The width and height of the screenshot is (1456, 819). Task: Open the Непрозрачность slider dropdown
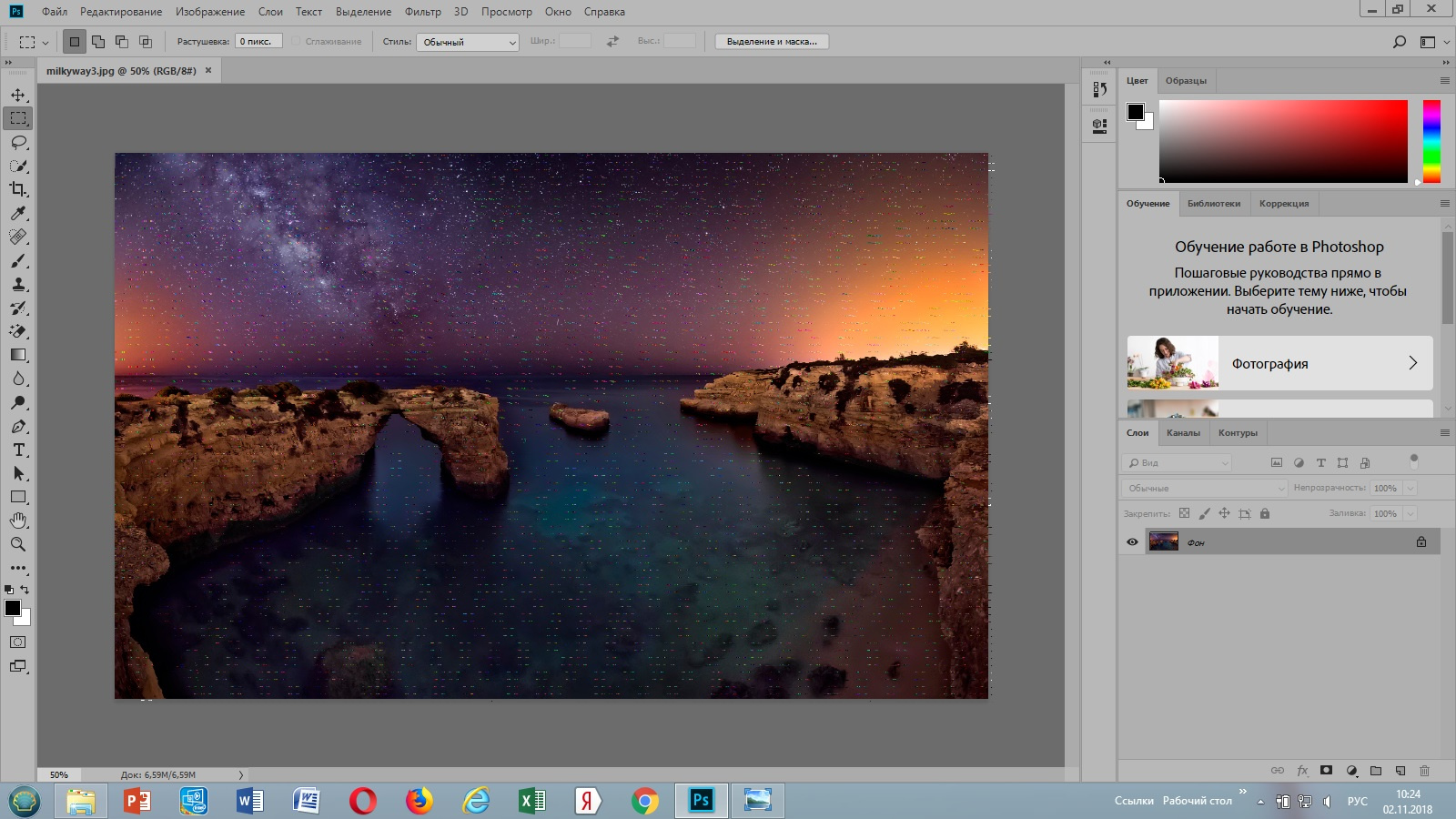click(1410, 488)
